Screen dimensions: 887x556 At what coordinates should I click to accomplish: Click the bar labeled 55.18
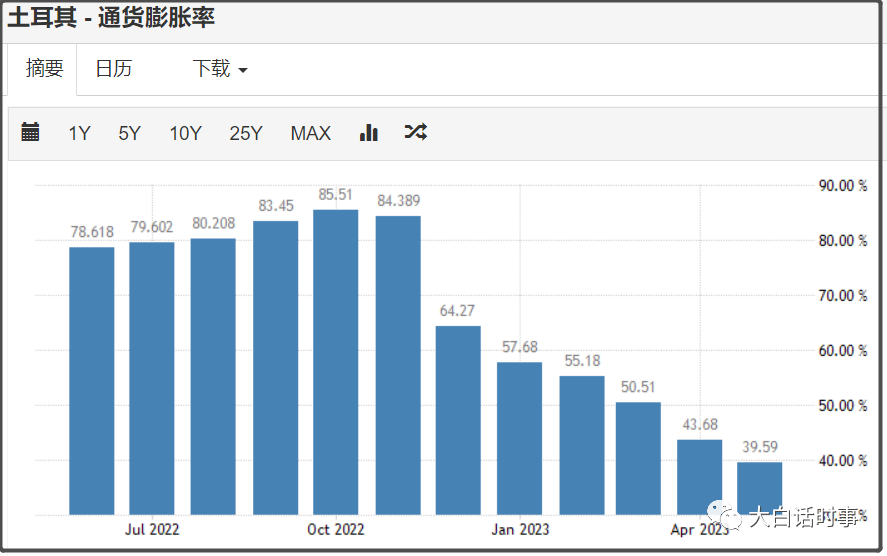pos(582,445)
